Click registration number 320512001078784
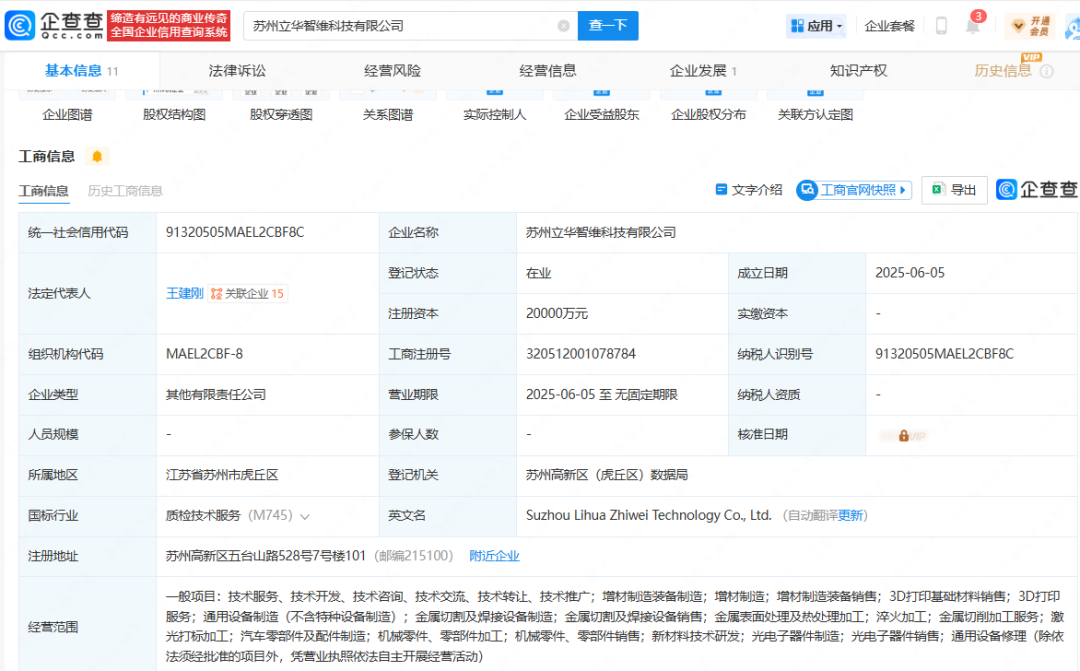The image size is (1080, 671). tap(581, 354)
